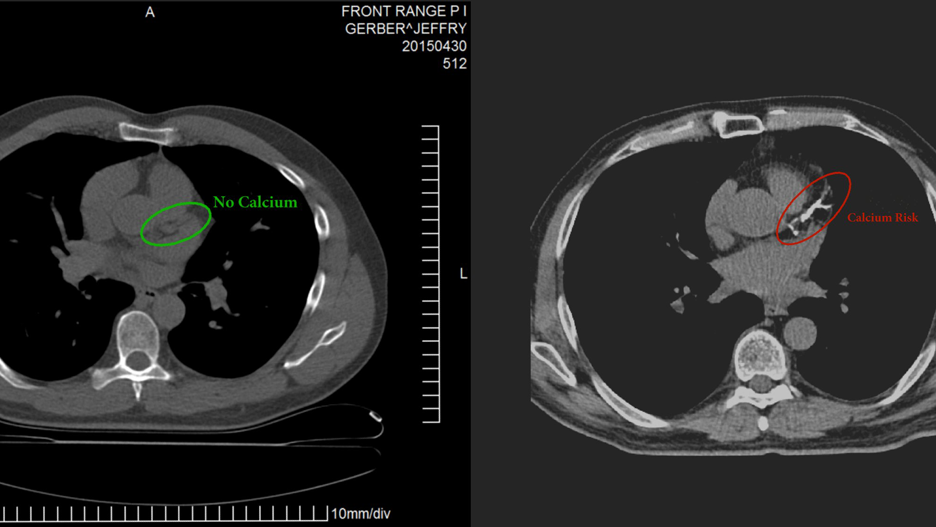Click the '20150430' date text
Image resolution: width=936 pixels, height=527 pixels.
point(434,46)
